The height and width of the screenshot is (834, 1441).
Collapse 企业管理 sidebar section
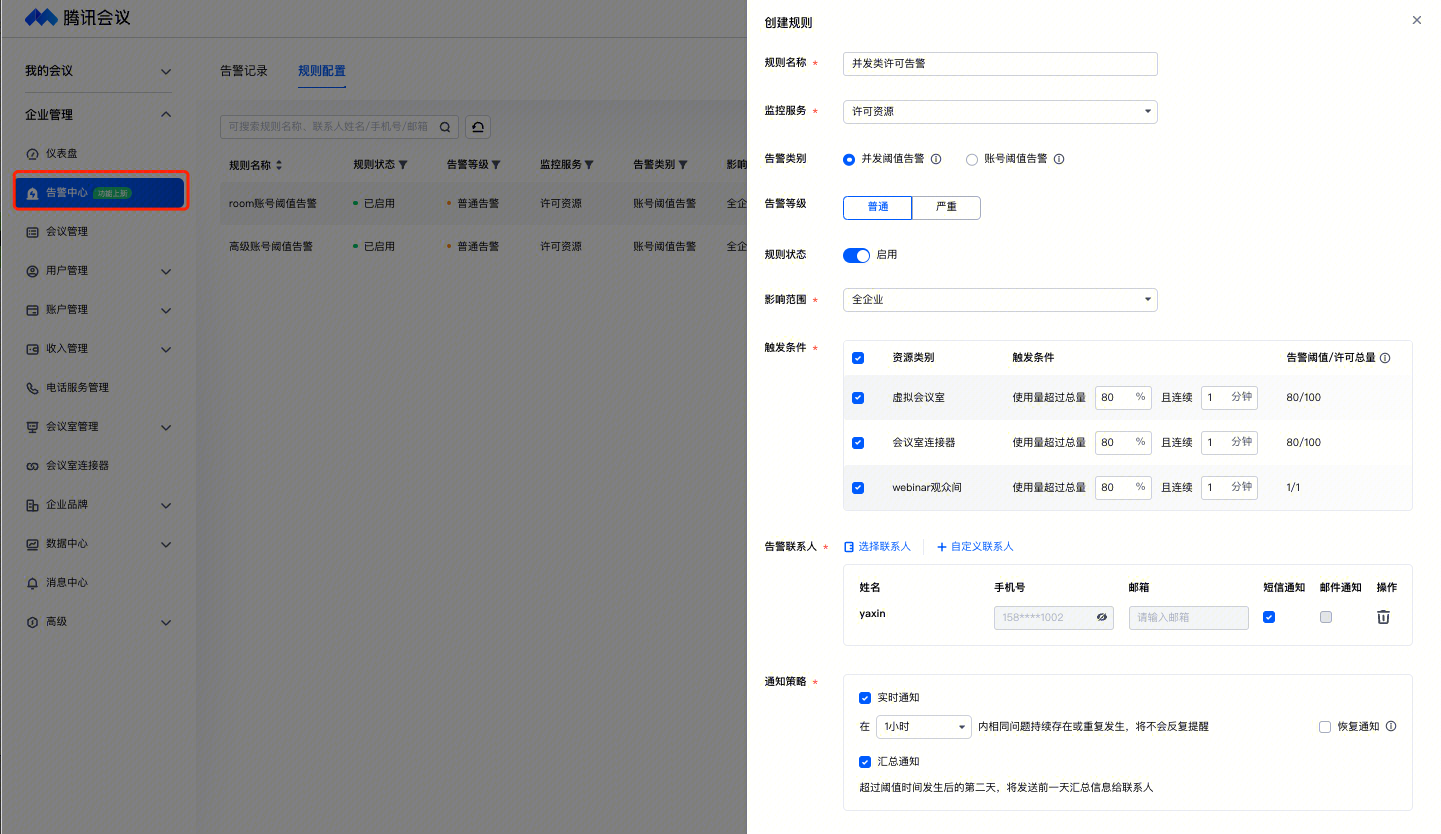point(166,115)
